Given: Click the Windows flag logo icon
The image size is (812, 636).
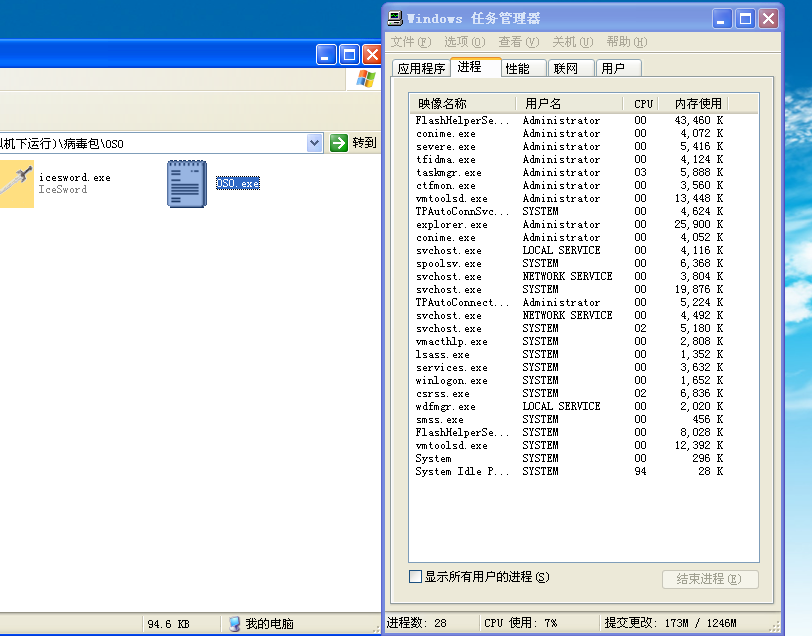Looking at the screenshot, I should pos(366,78).
